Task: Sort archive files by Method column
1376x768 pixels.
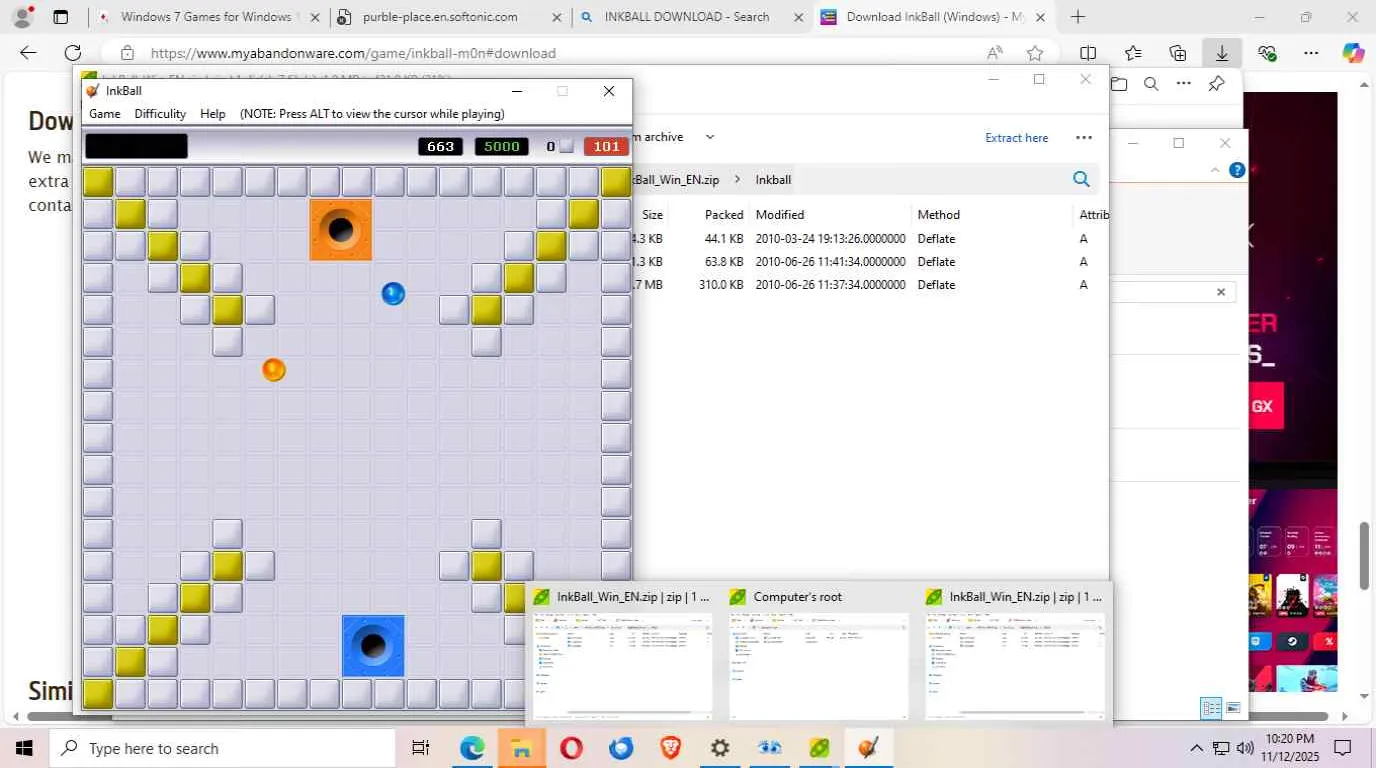Action: click(x=938, y=215)
